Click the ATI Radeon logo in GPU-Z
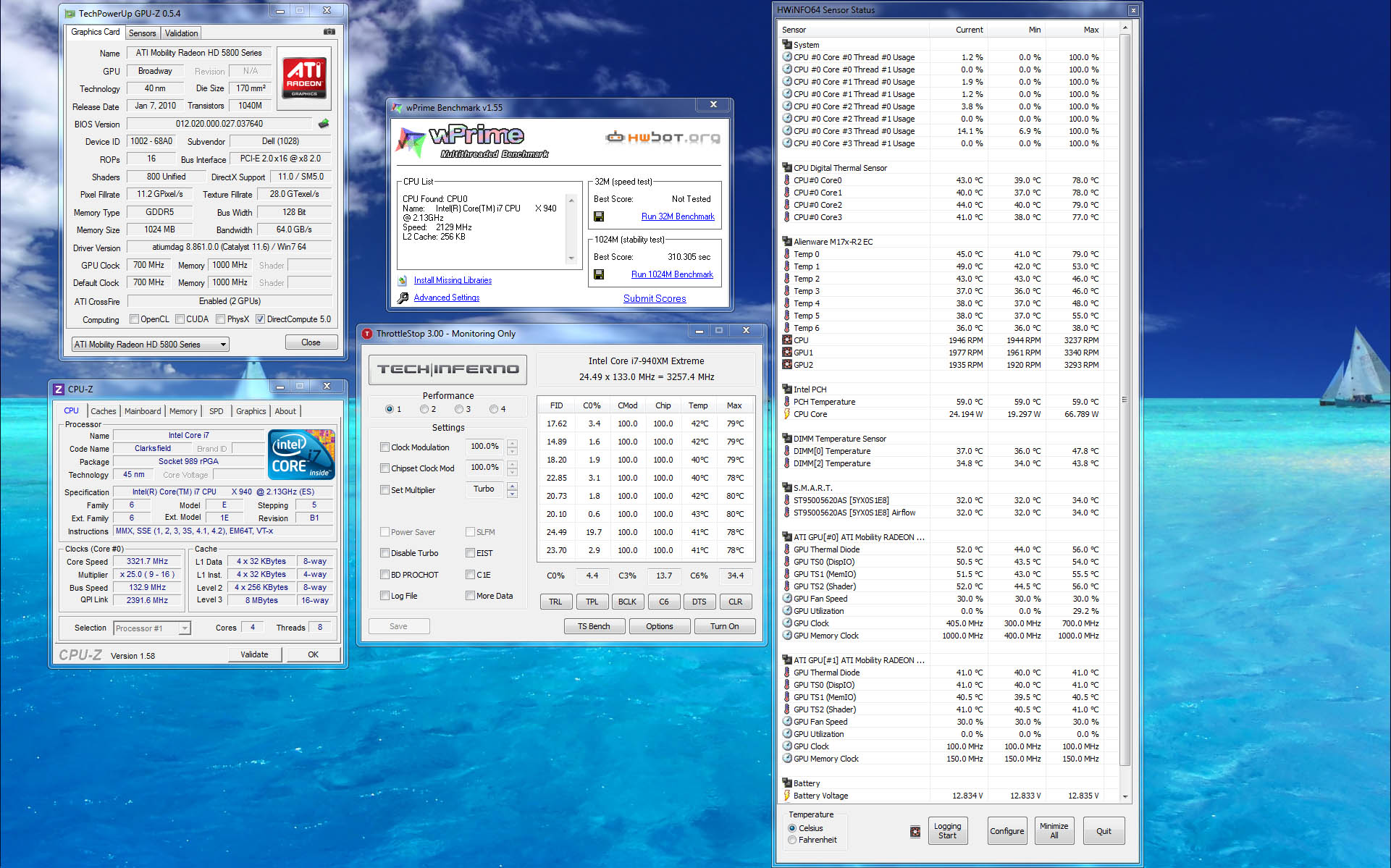The width and height of the screenshot is (1391, 868). 304,77
